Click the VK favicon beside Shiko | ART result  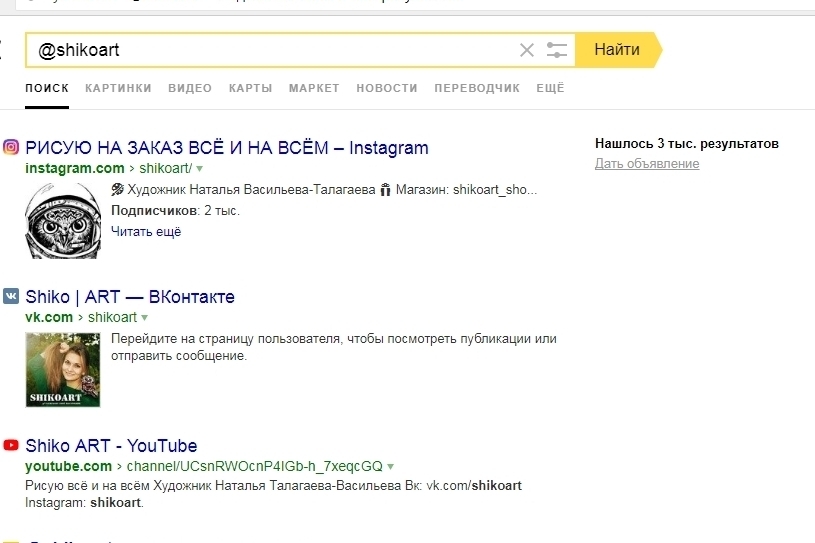(11, 296)
